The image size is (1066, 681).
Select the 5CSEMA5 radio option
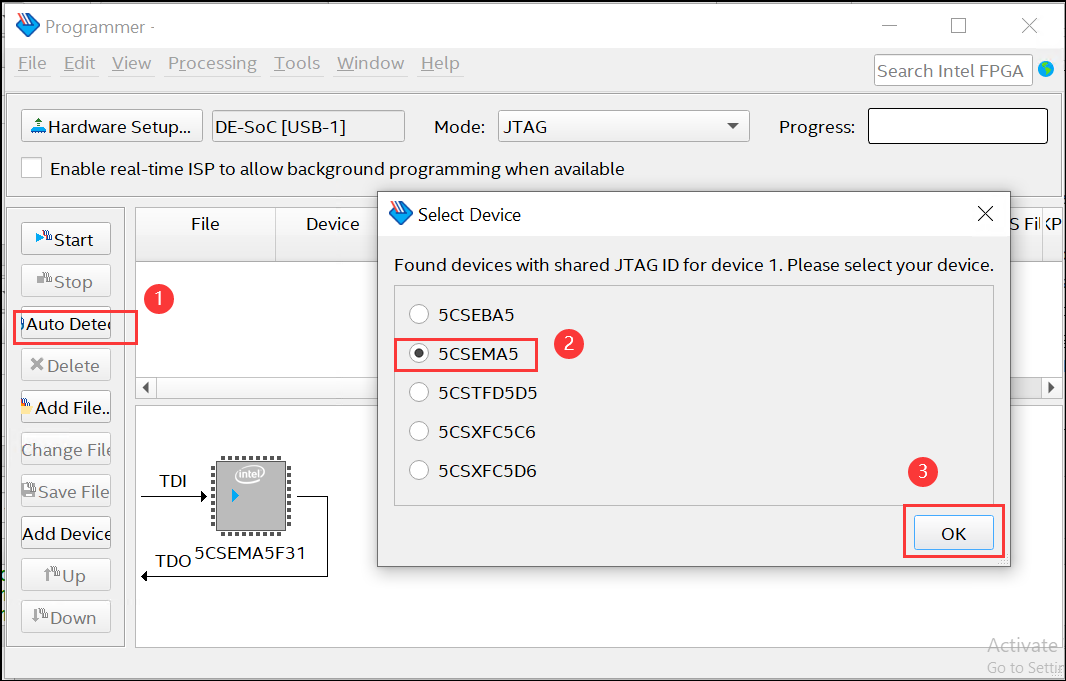point(419,353)
